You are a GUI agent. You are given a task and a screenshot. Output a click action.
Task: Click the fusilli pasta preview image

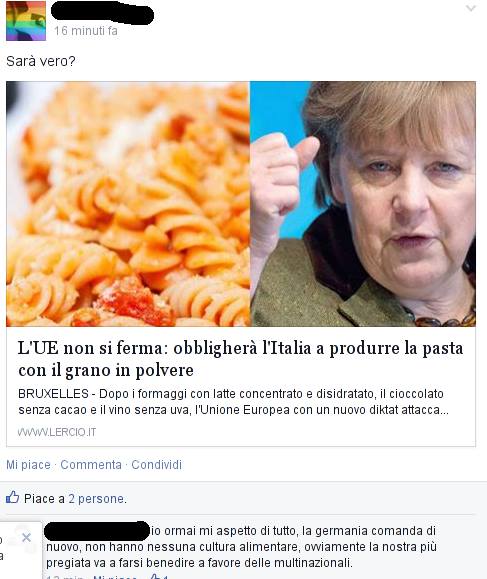128,204
